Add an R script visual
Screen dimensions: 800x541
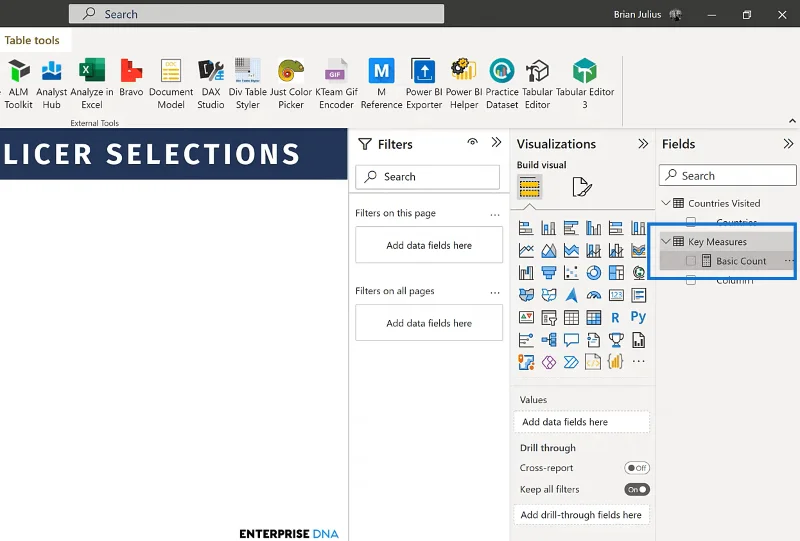tap(616, 317)
